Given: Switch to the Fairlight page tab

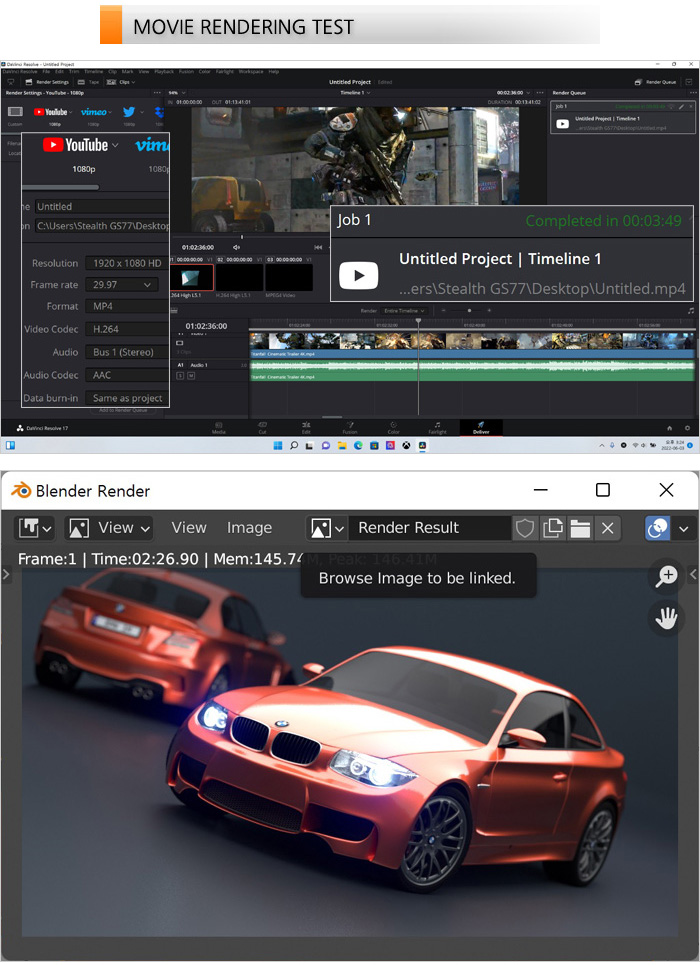Looking at the screenshot, I should [437, 428].
